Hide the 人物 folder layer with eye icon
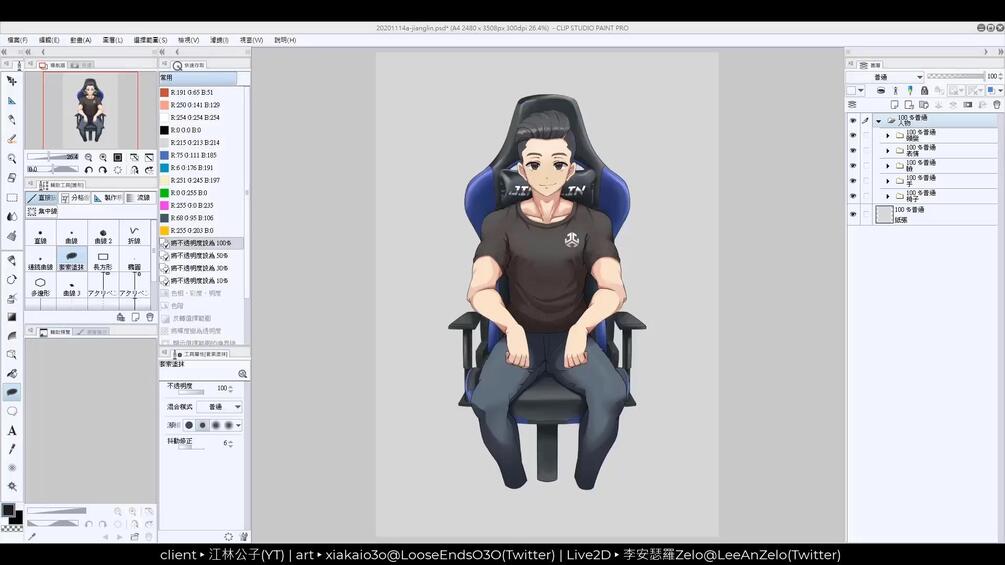 click(853, 120)
